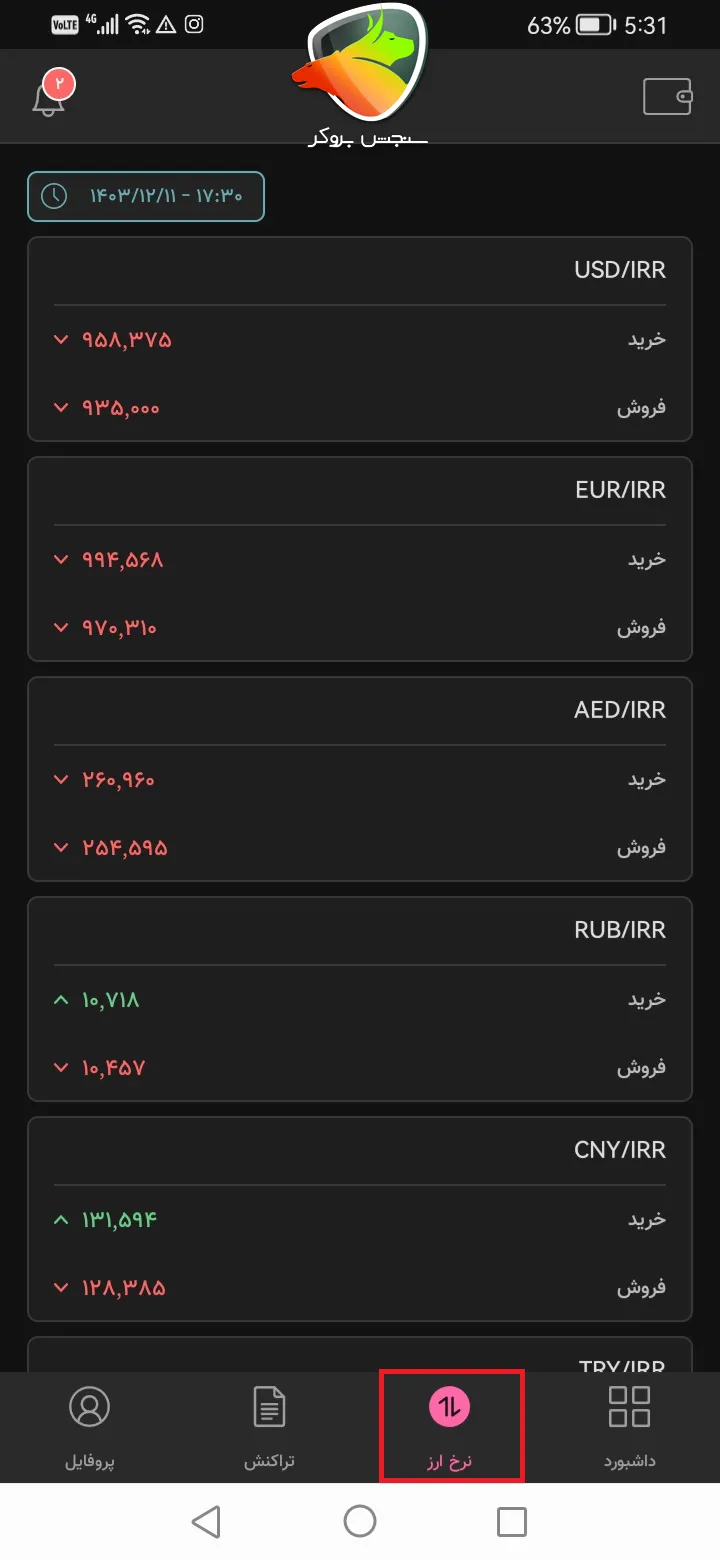Expand the EUR/IRR buy rate chevron
720x1560 pixels.
[x=60, y=559]
